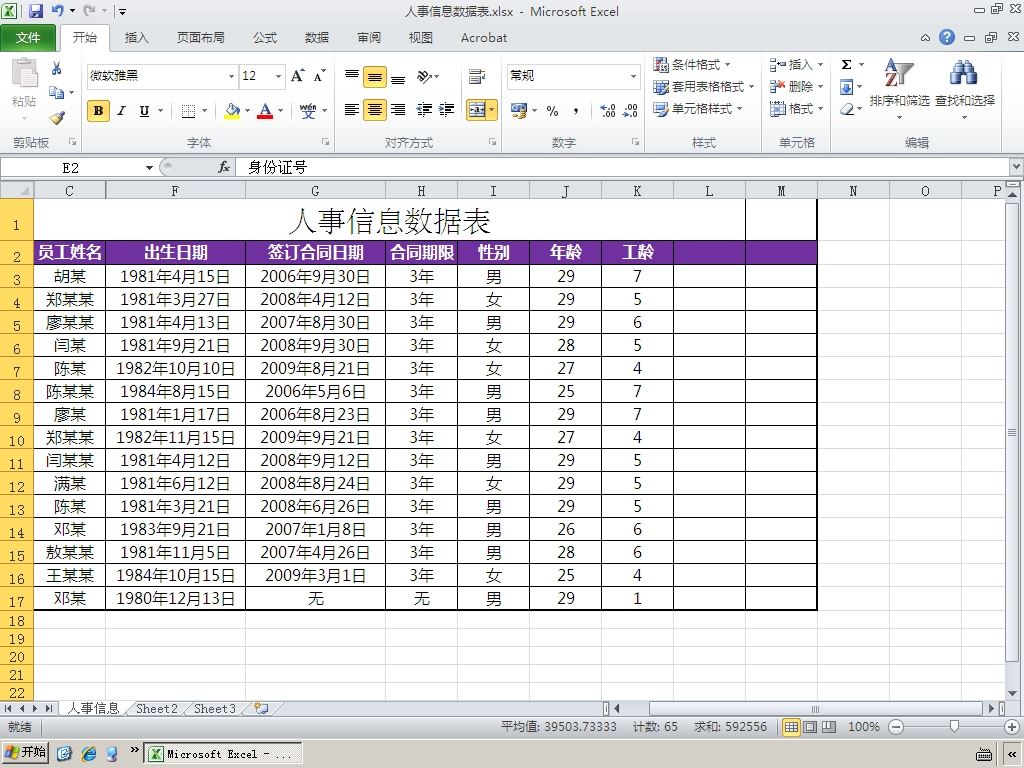The width and height of the screenshot is (1024, 768).
Task: Click the increase indent icon
Action: tap(446, 110)
